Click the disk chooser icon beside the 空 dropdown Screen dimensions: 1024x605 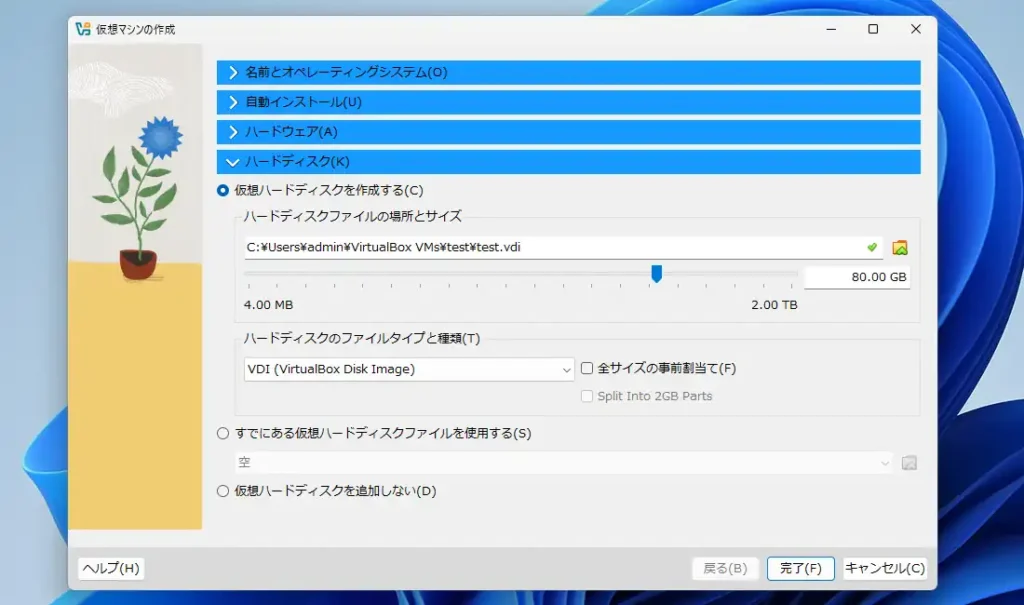tap(908, 462)
